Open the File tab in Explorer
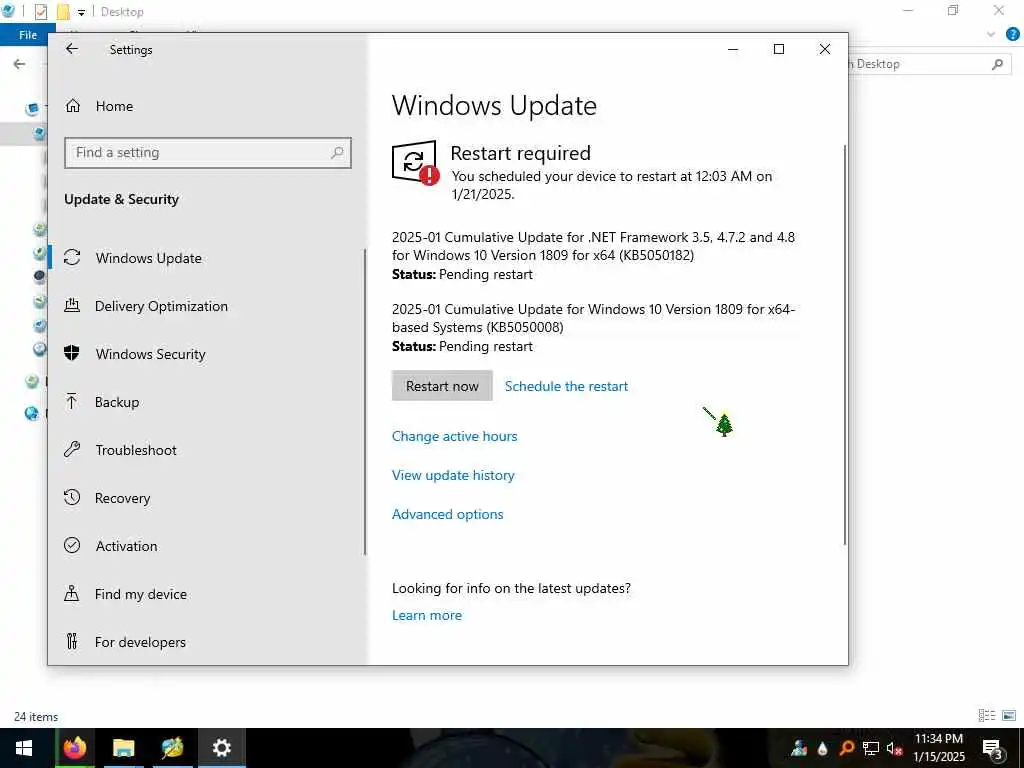The image size is (1024, 768). (x=27, y=35)
